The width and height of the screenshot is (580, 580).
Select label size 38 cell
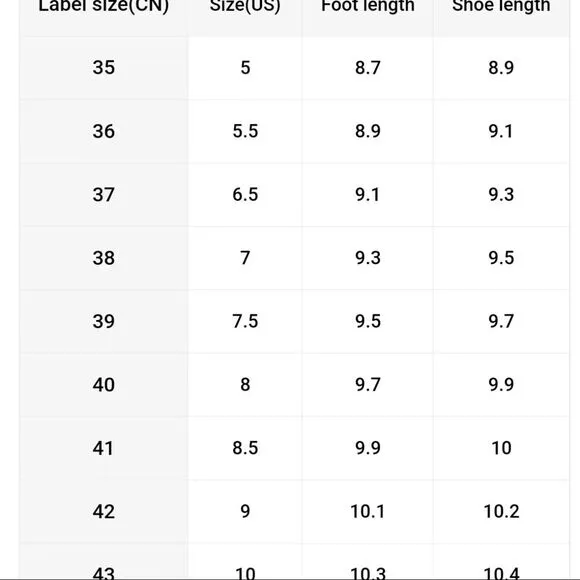[x=104, y=258]
